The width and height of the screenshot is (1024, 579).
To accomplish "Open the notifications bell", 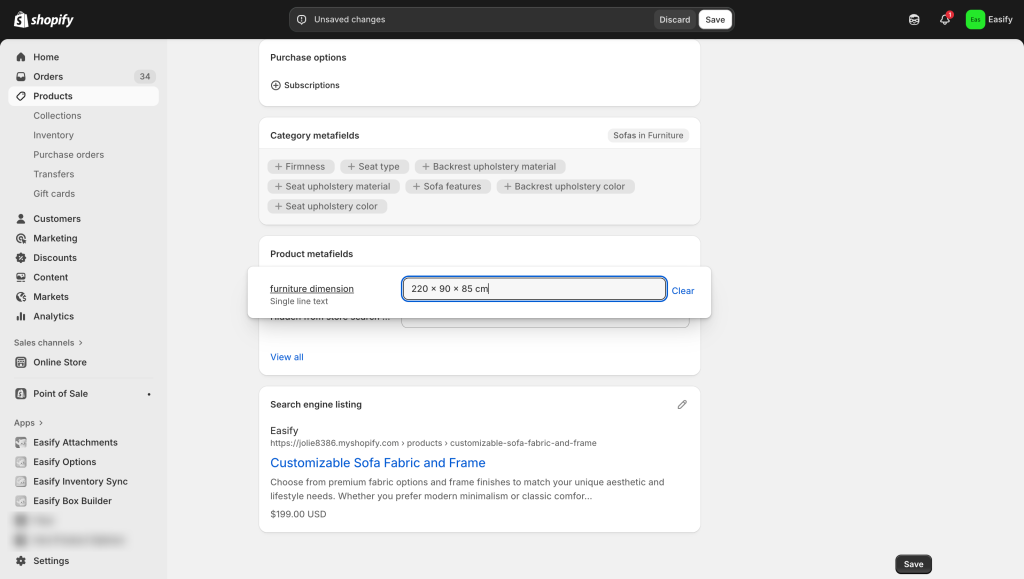I will click(944, 19).
